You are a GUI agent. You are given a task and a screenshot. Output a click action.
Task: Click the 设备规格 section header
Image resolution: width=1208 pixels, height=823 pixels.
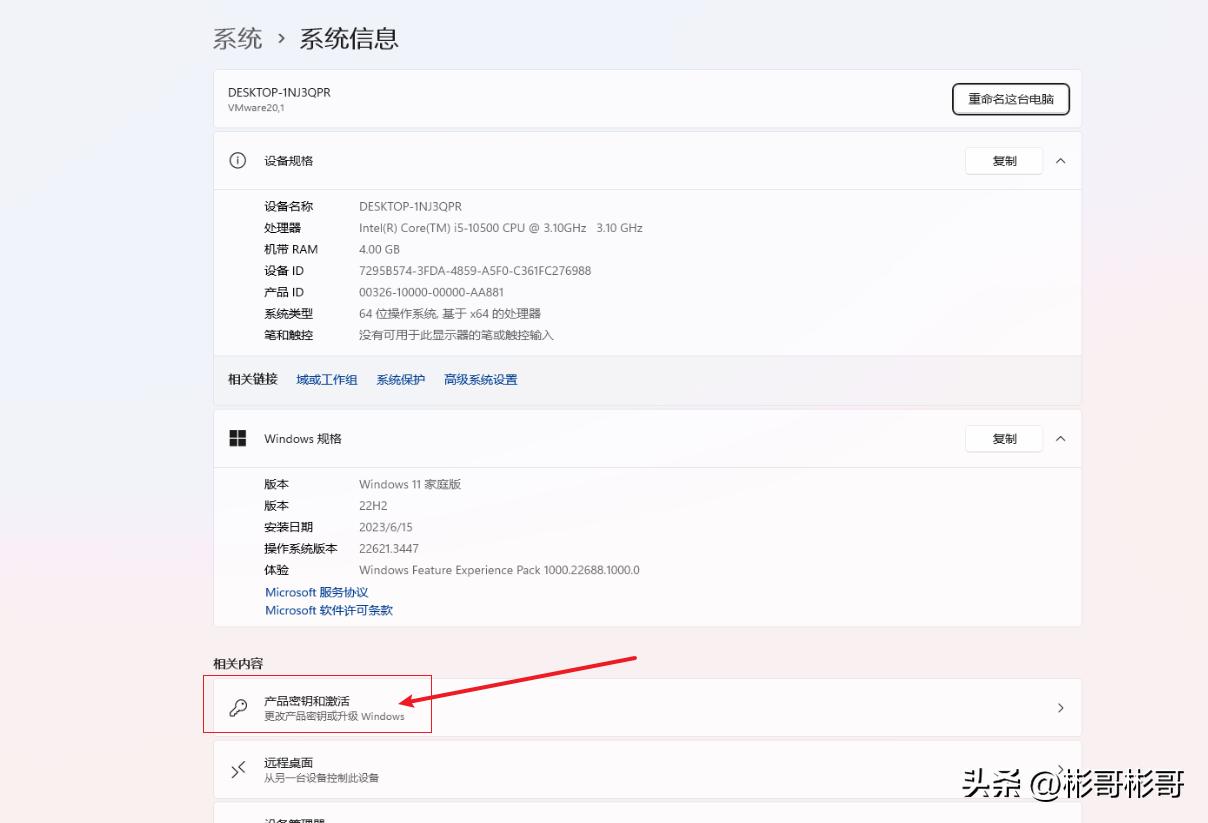coord(647,161)
